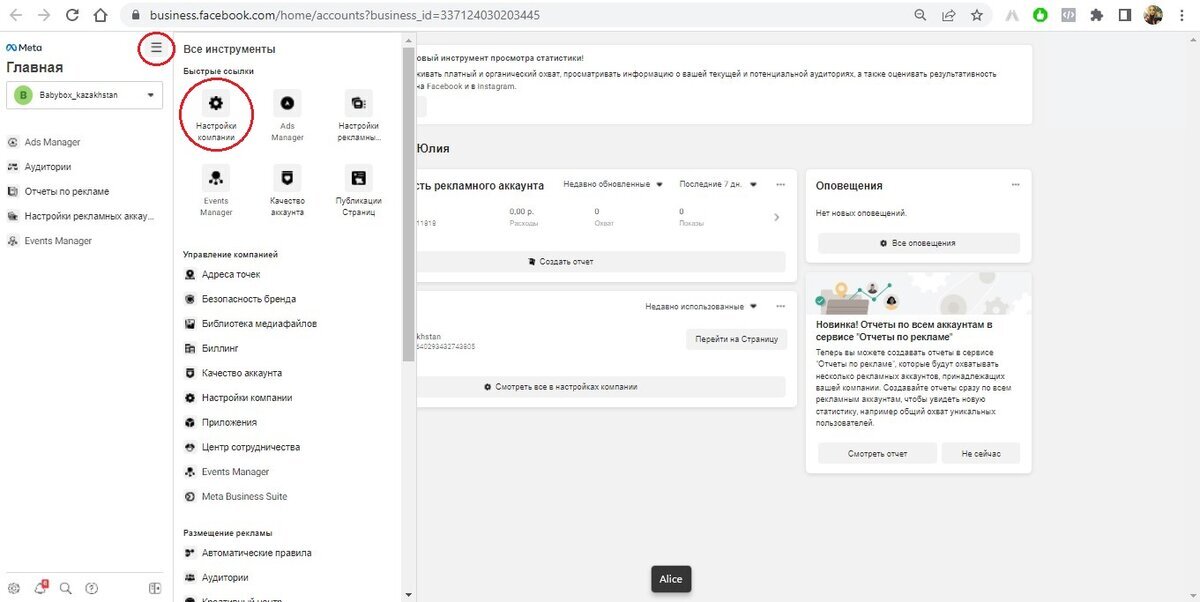1200x602 pixels.
Task: Open three-dot menu on Оповещения card
Action: coord(1015,185)
